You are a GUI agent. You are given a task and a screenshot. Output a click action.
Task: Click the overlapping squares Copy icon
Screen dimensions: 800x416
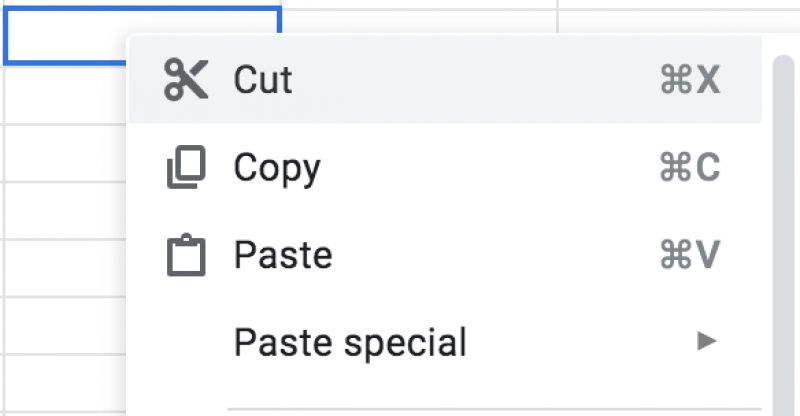(186, 168)
